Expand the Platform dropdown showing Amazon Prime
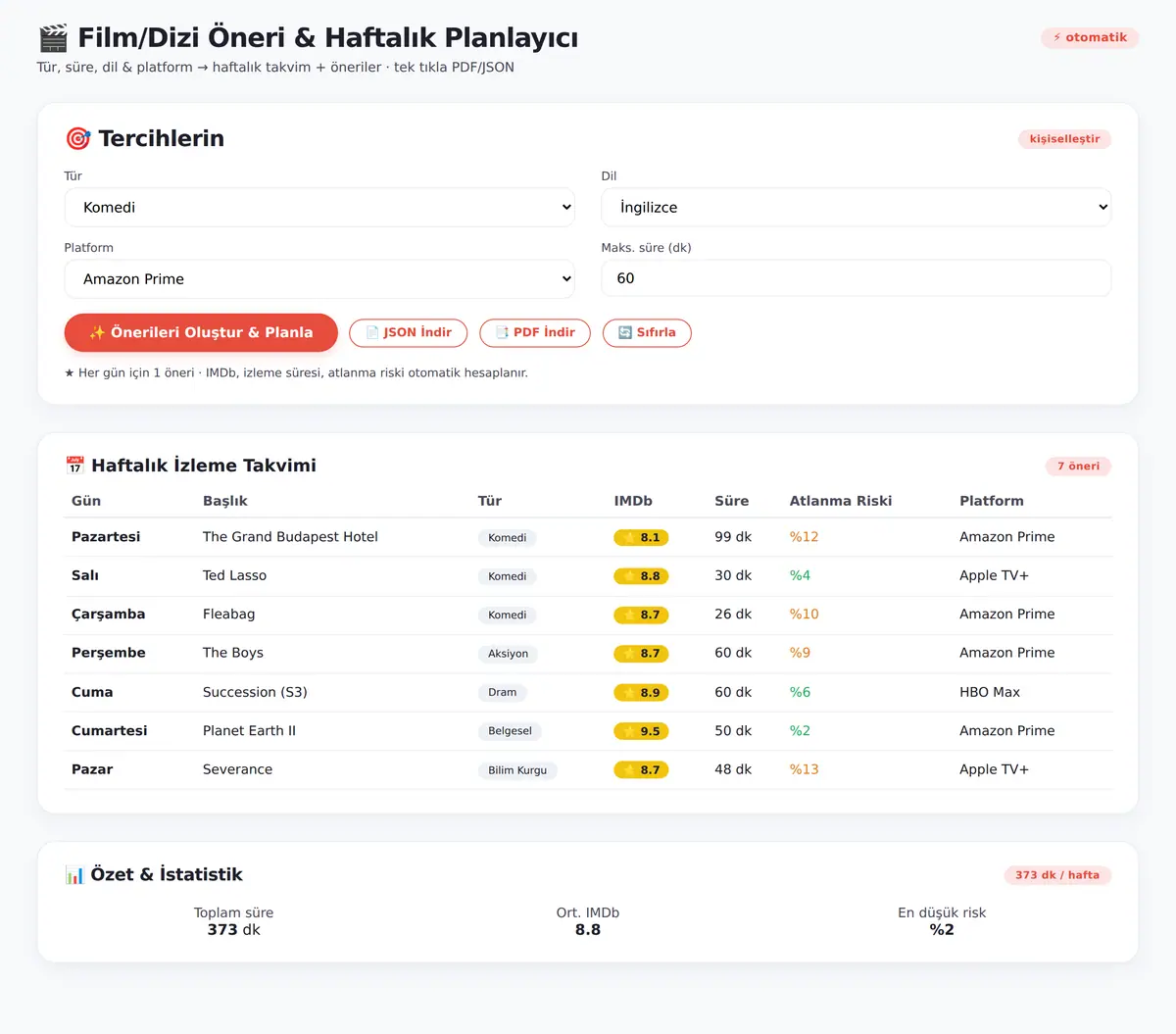Screen dimensions: 1176x1034 click(x=319, y=278)
